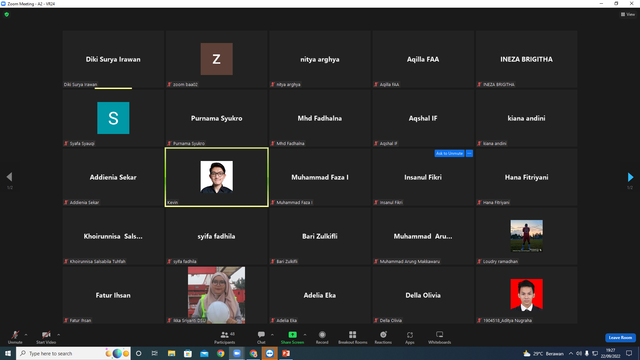This screenshot has width=640, height=360.
Task: Click the Purnama Syukro participant name
Action: coord(217,118)
